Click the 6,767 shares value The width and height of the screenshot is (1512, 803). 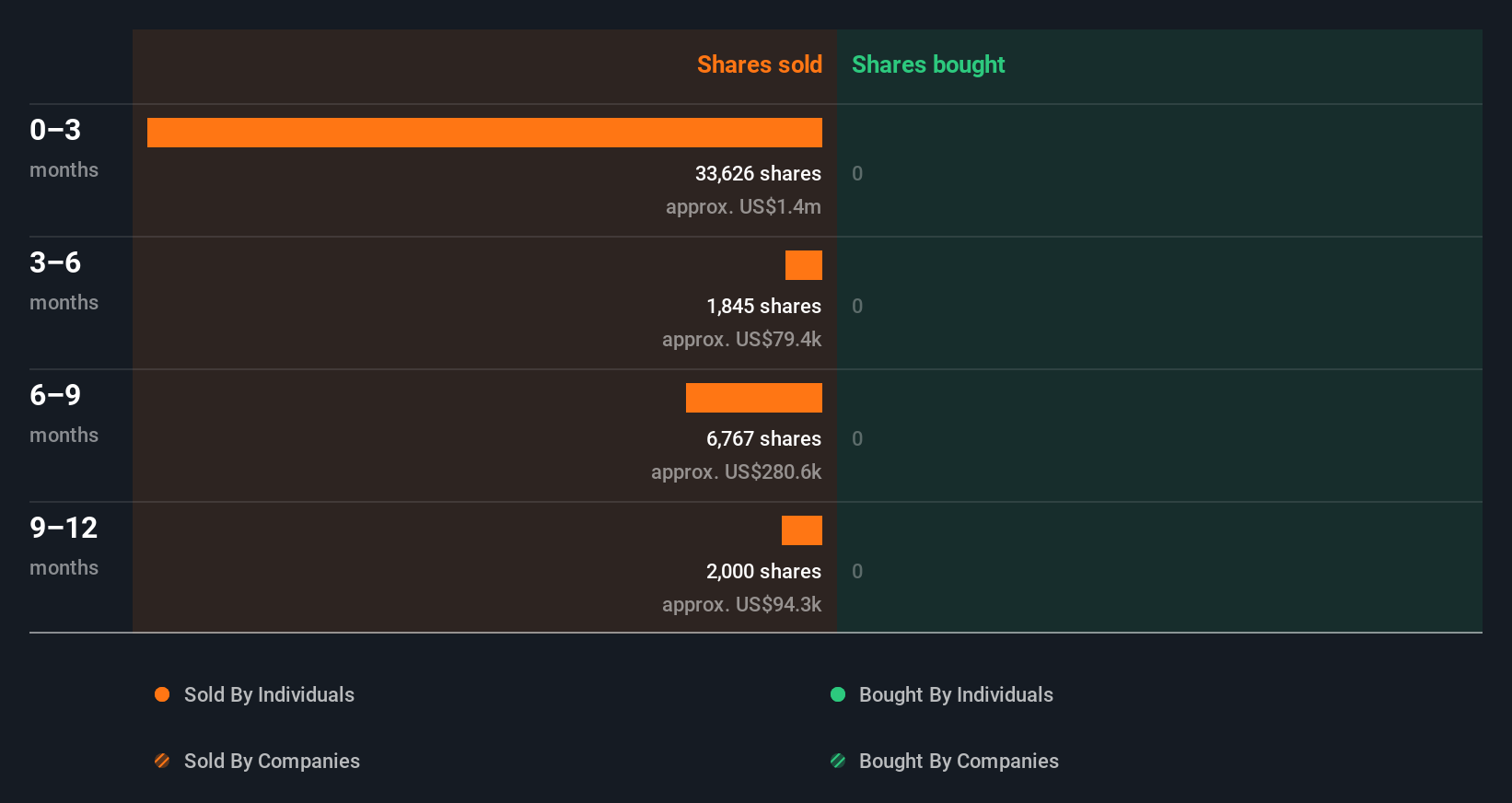763,438
